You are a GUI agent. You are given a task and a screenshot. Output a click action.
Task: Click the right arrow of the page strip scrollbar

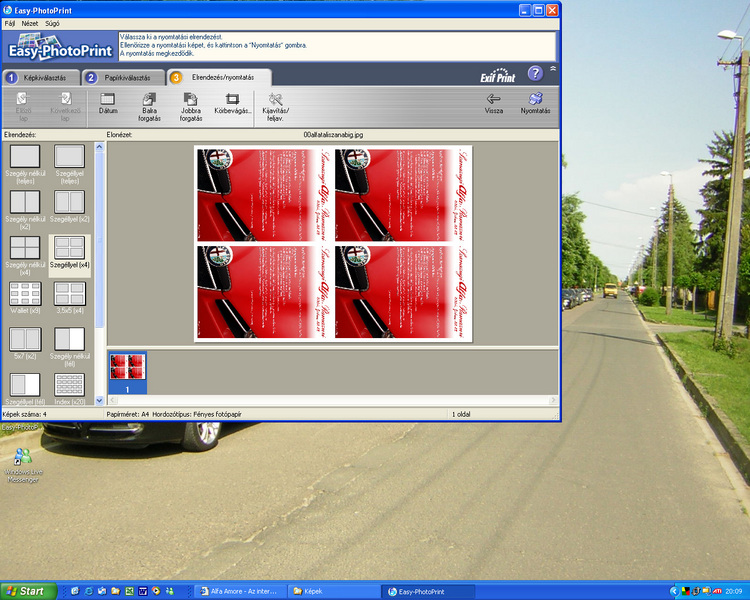tap(553, 400)
